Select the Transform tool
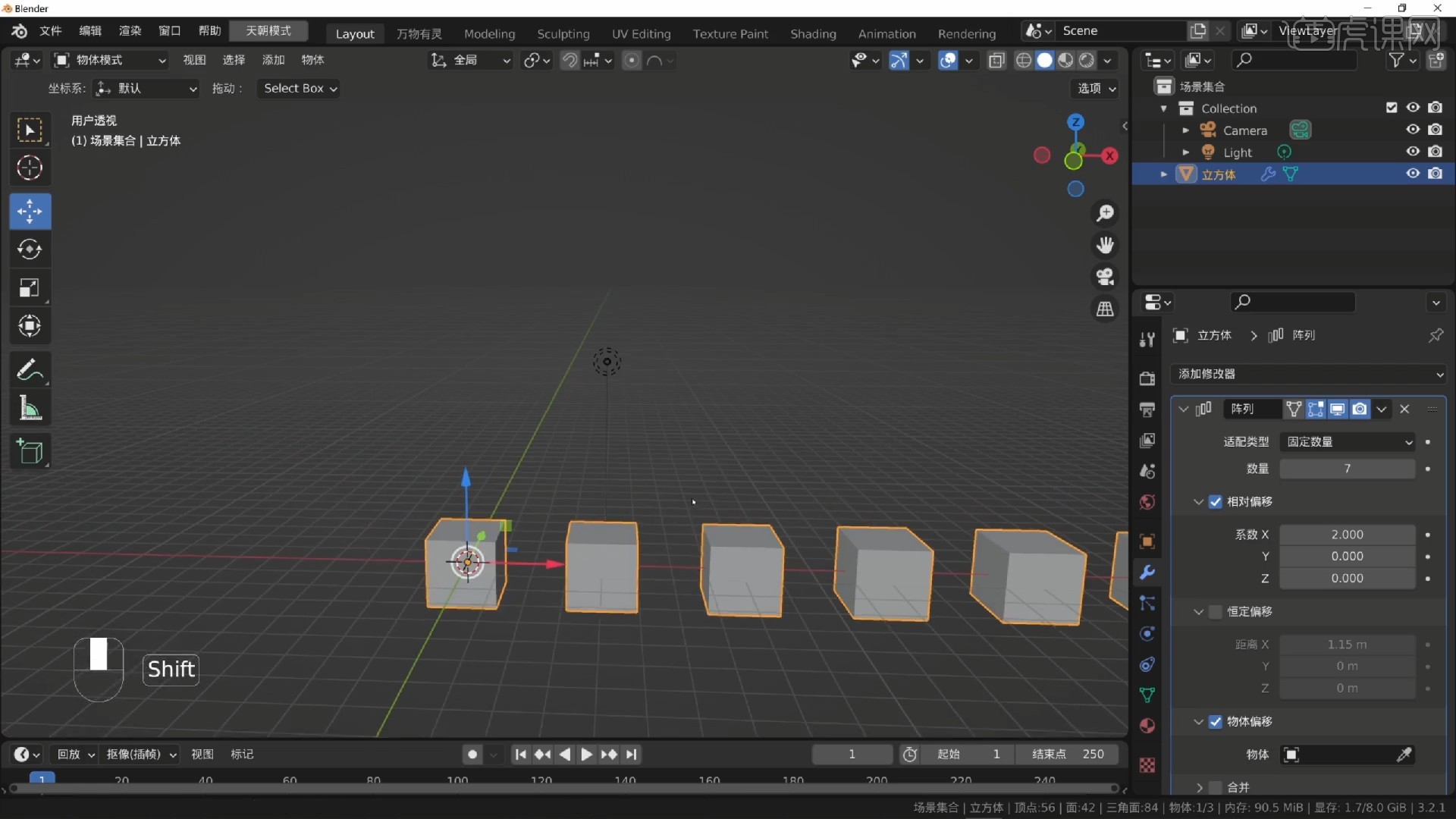This screenshot has height=819, width=1456. coord(30,326)
